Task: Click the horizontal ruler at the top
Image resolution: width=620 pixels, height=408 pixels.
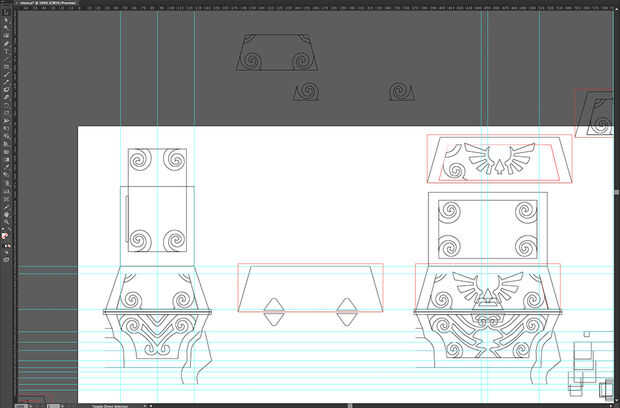Action: point(314,8)
